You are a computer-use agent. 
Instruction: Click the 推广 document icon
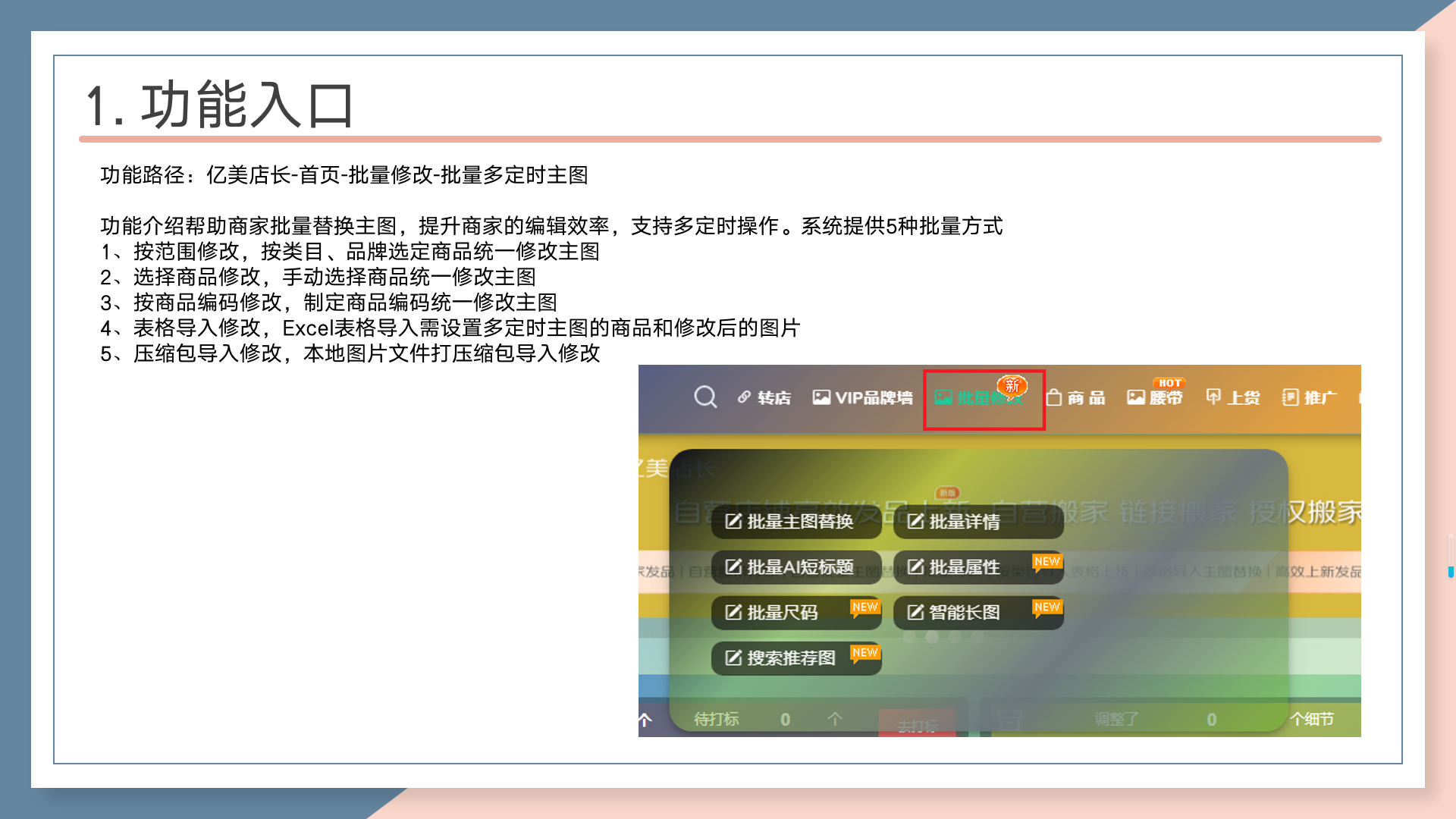point(1290,397)
